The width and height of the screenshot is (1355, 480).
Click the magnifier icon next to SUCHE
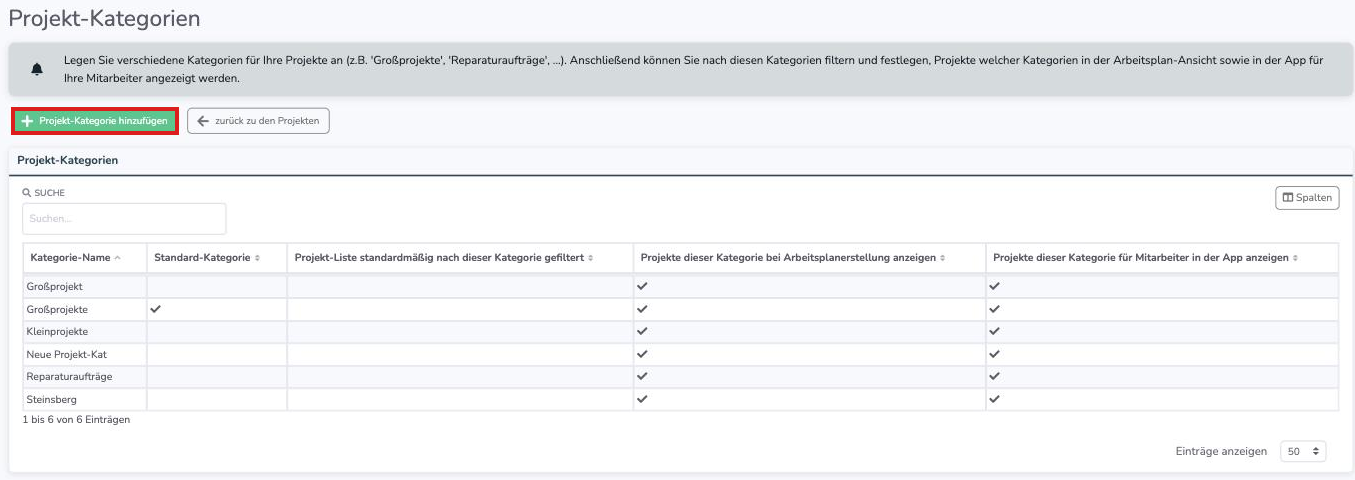(x=27, y=192)
